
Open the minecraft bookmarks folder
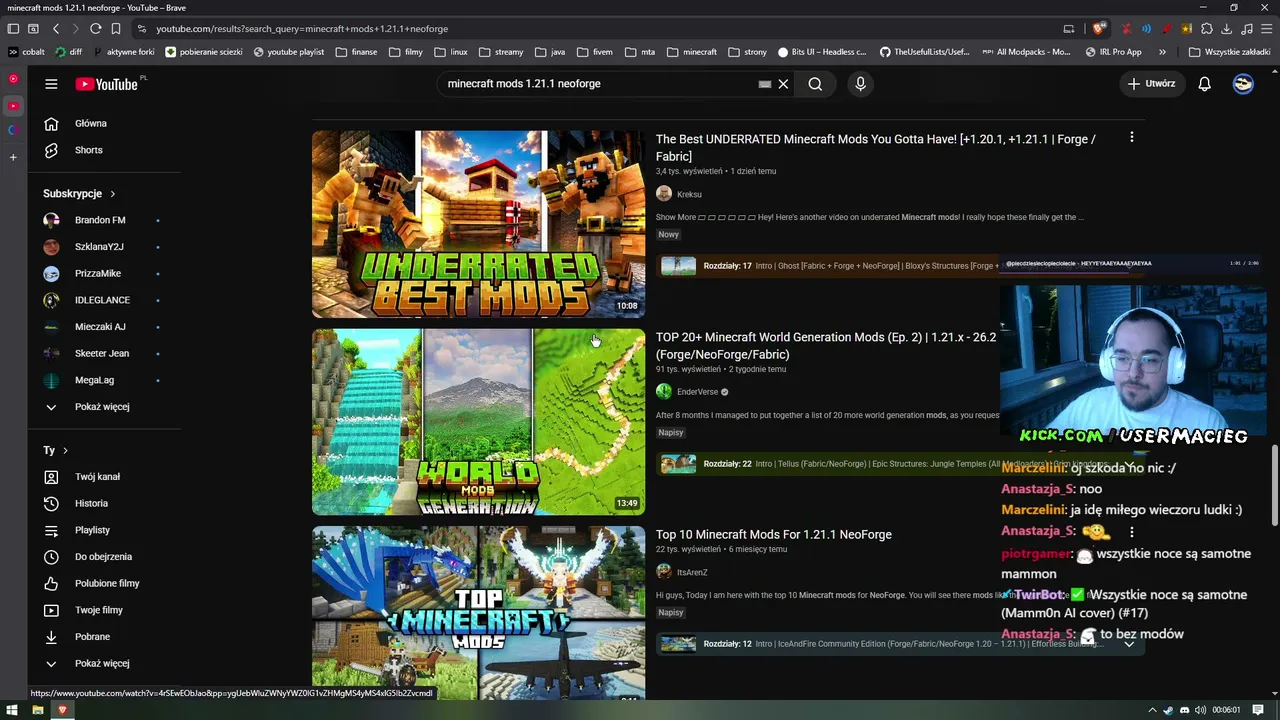tap(692, 52)
